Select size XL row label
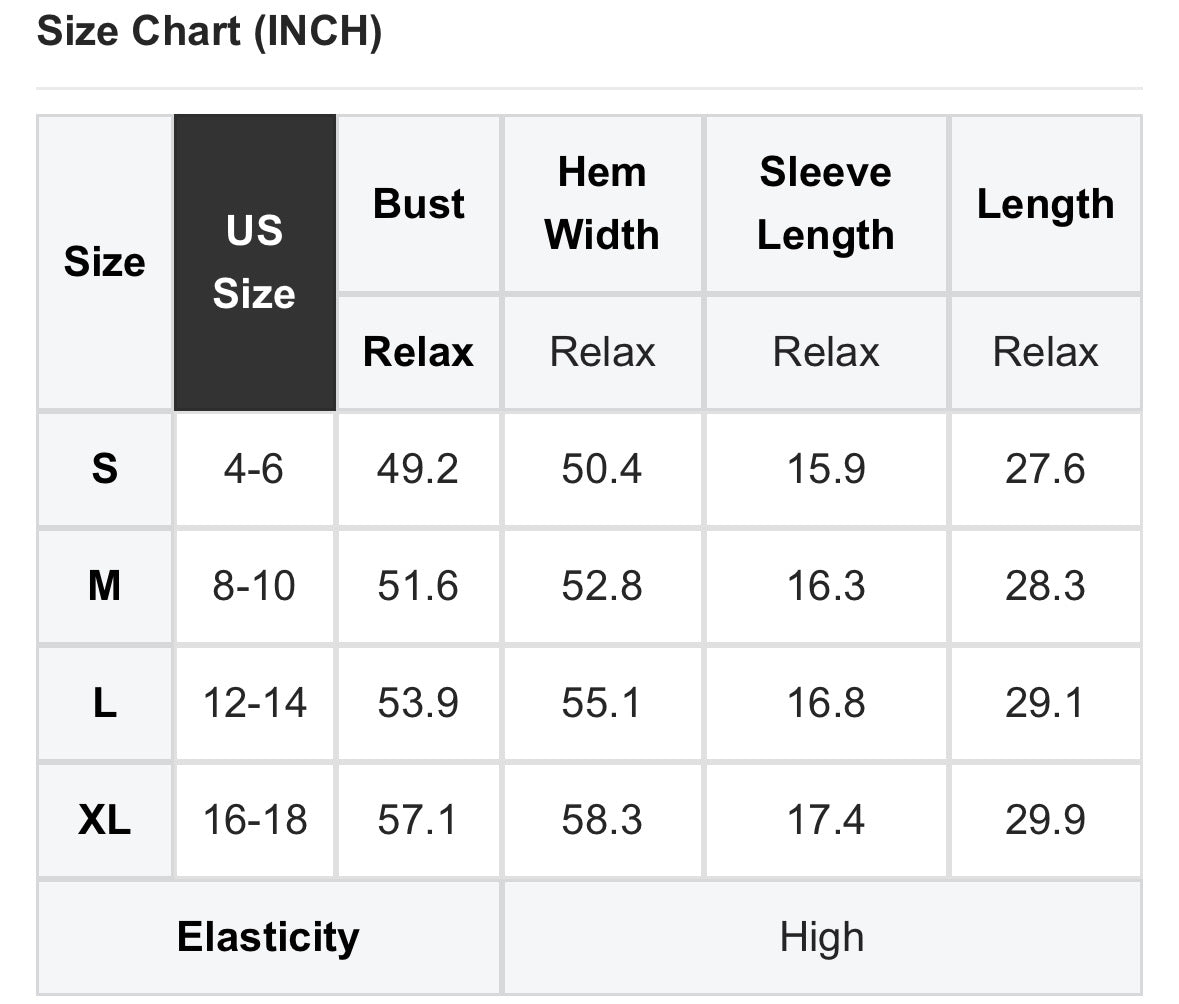1179x1004 pixels. pos(105,820)
